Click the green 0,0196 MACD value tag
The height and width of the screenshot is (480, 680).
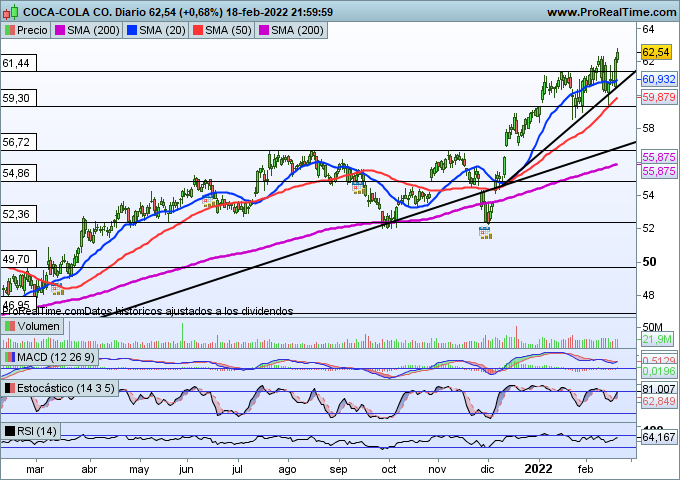click(659, 371)
